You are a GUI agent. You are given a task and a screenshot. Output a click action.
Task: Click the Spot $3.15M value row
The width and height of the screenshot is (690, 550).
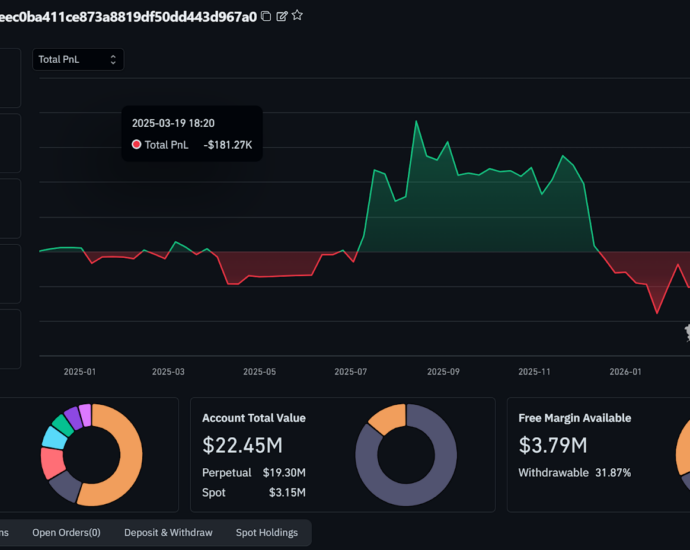[253, 492]
